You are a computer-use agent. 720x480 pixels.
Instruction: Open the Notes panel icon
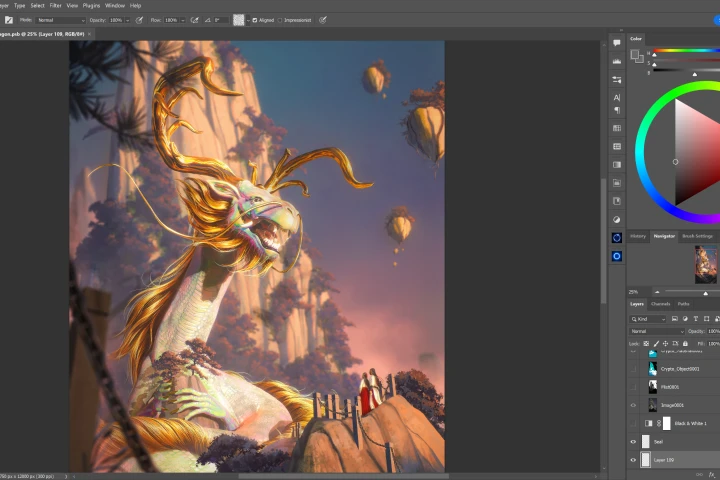click(x=617, y=201)
